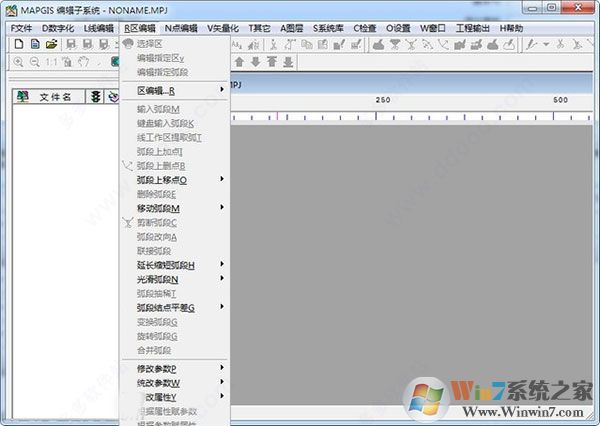Click the edit-state icon right of traffic light
This screenshot has width=600, height=426.
click(x=113, y=97)
